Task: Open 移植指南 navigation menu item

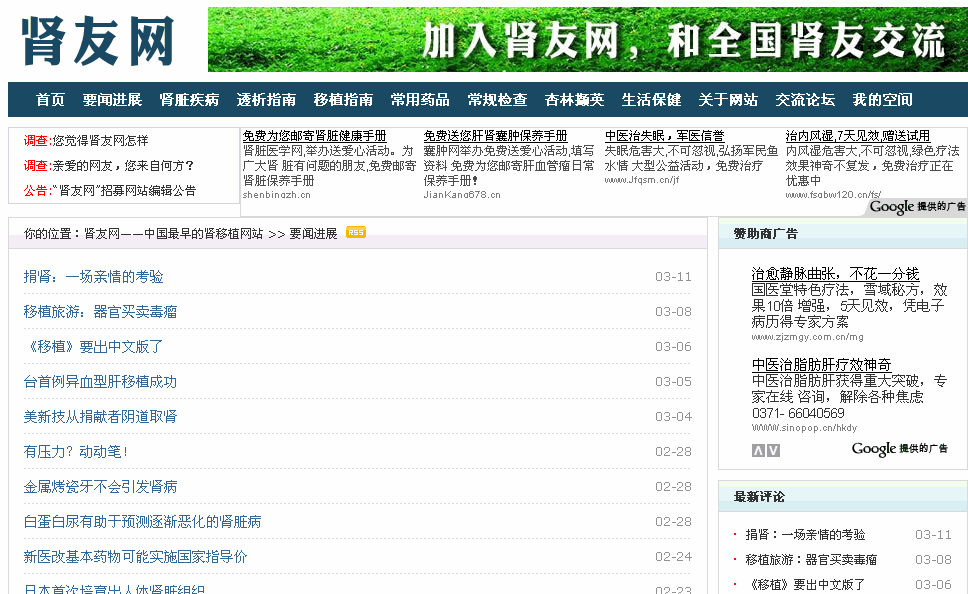Action: coord(343,100)
